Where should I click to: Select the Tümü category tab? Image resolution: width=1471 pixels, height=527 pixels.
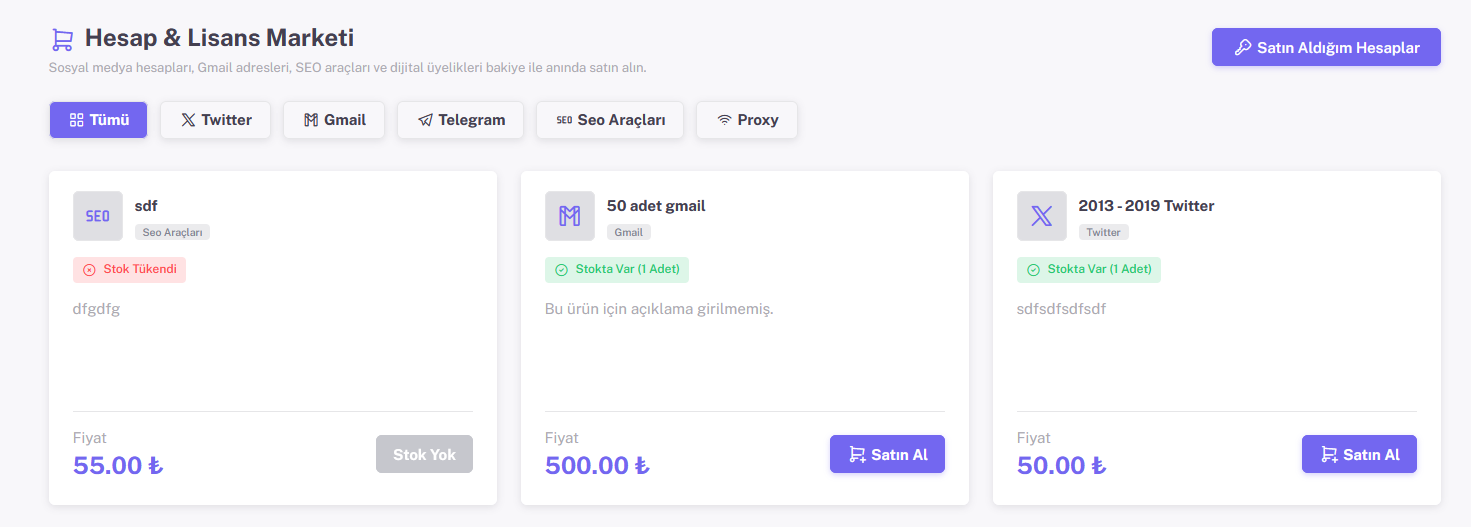[99, 120]
